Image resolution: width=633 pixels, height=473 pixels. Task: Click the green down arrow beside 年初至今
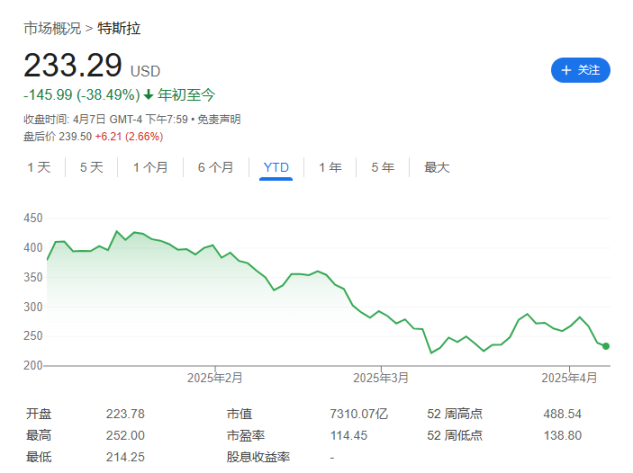[x=149, y=95]
